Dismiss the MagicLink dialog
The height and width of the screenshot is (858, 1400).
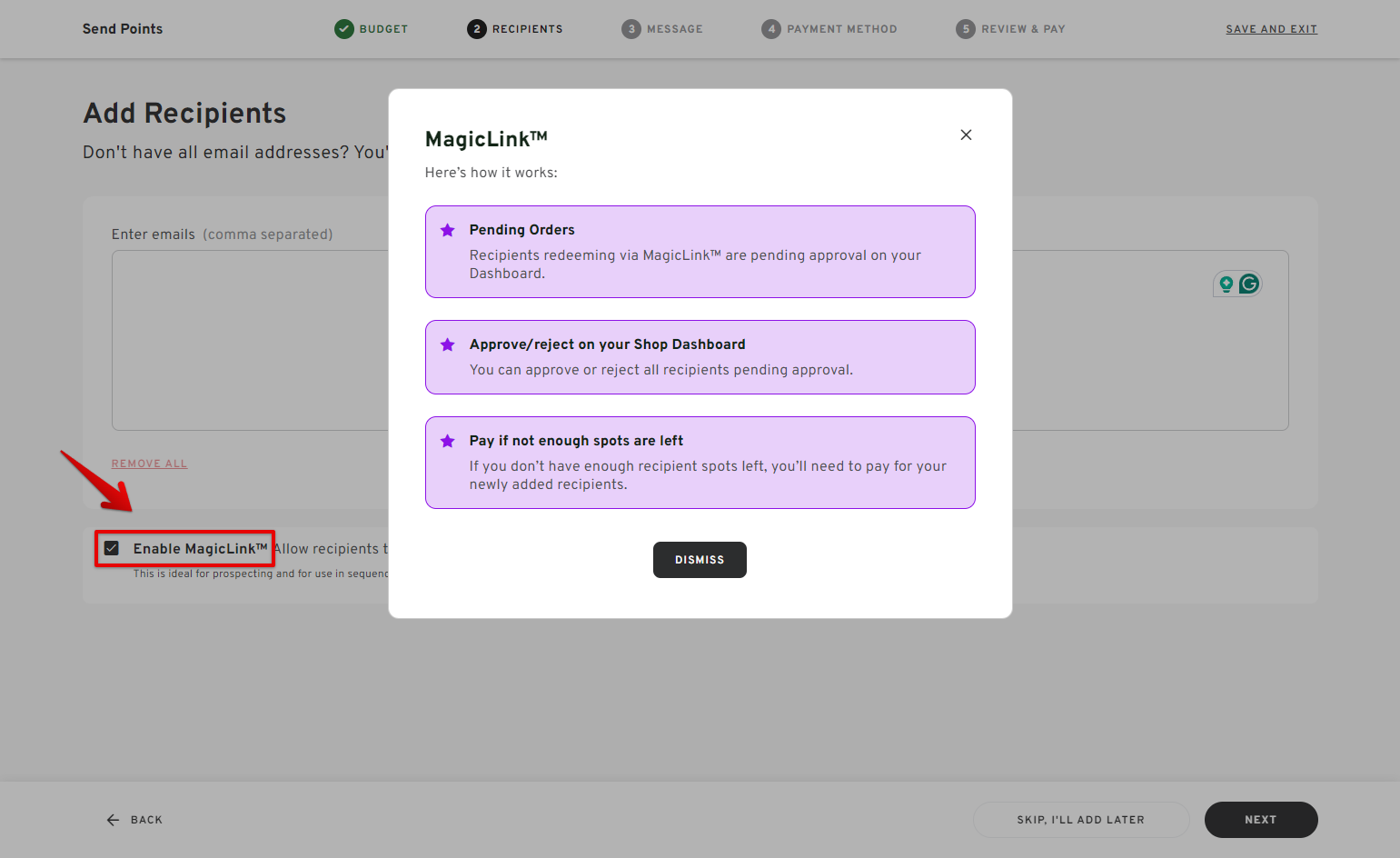coord(700,559)
